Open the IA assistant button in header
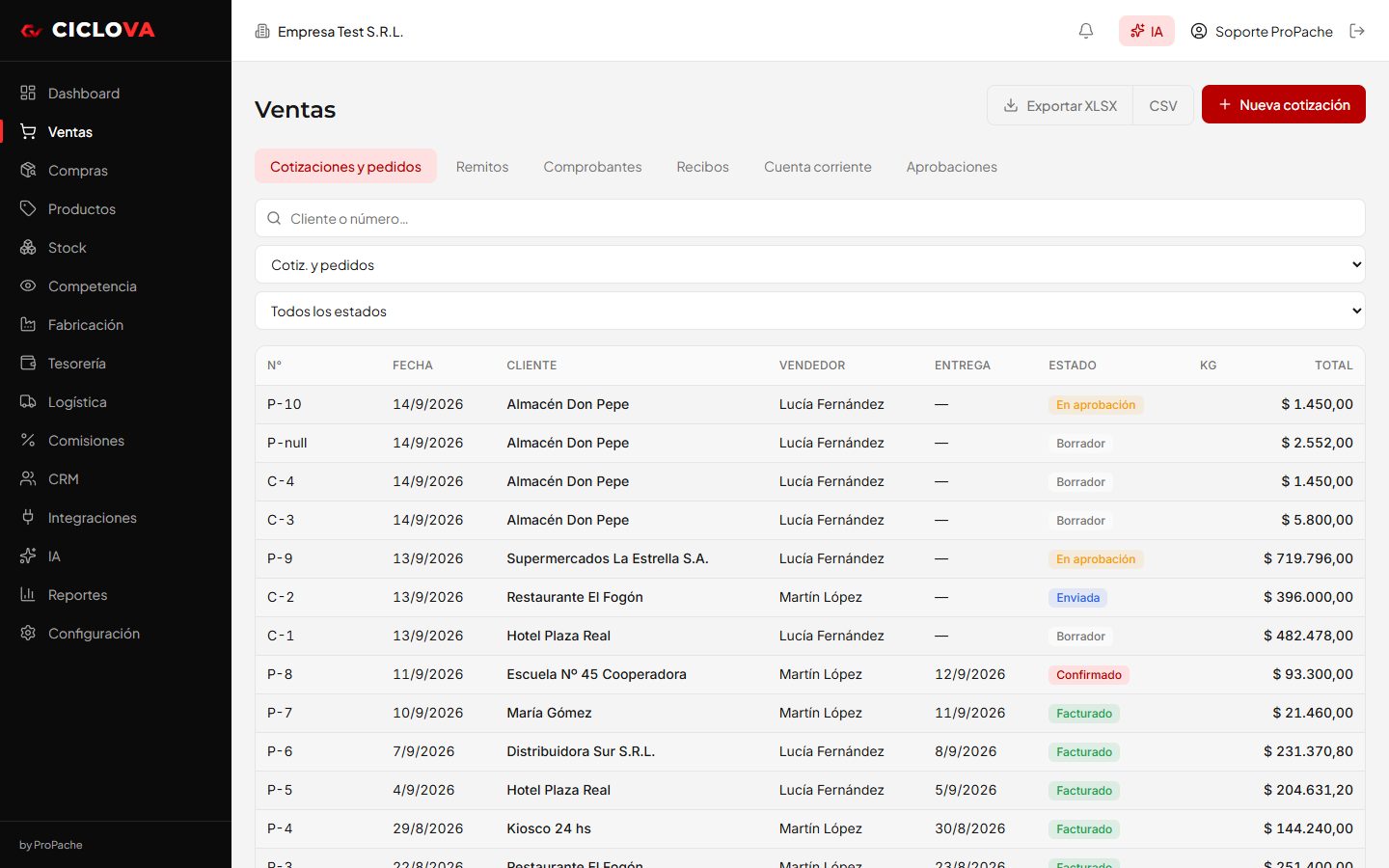The width and height of the screenshot is (1389, 868). (1147, 31)
